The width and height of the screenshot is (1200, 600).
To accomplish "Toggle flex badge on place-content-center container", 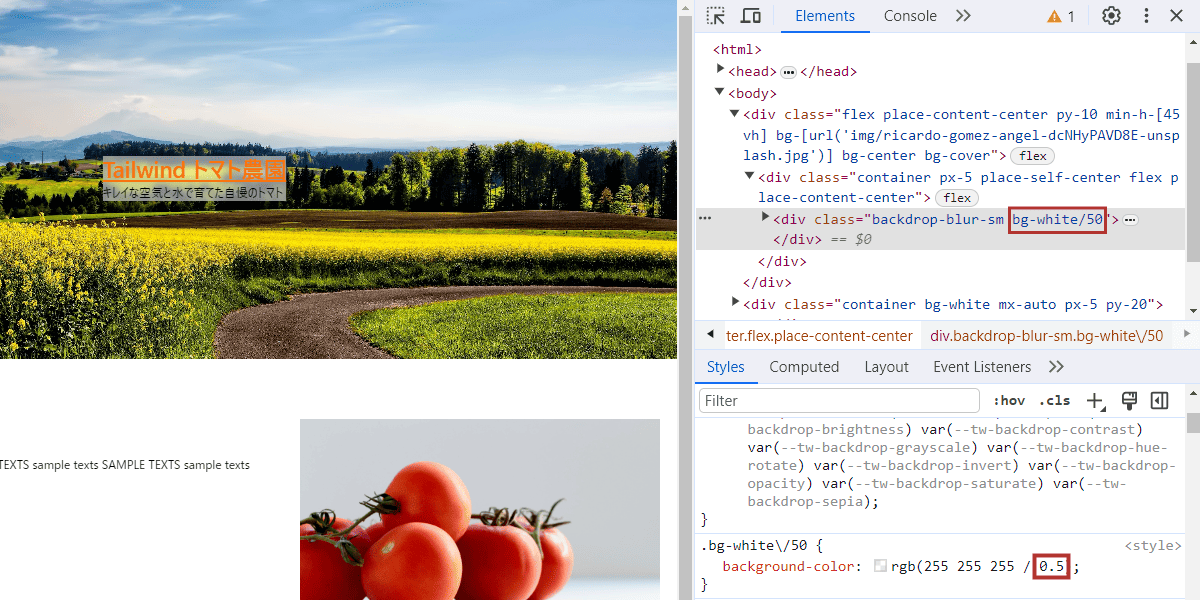I will click(x=957, y=198).
